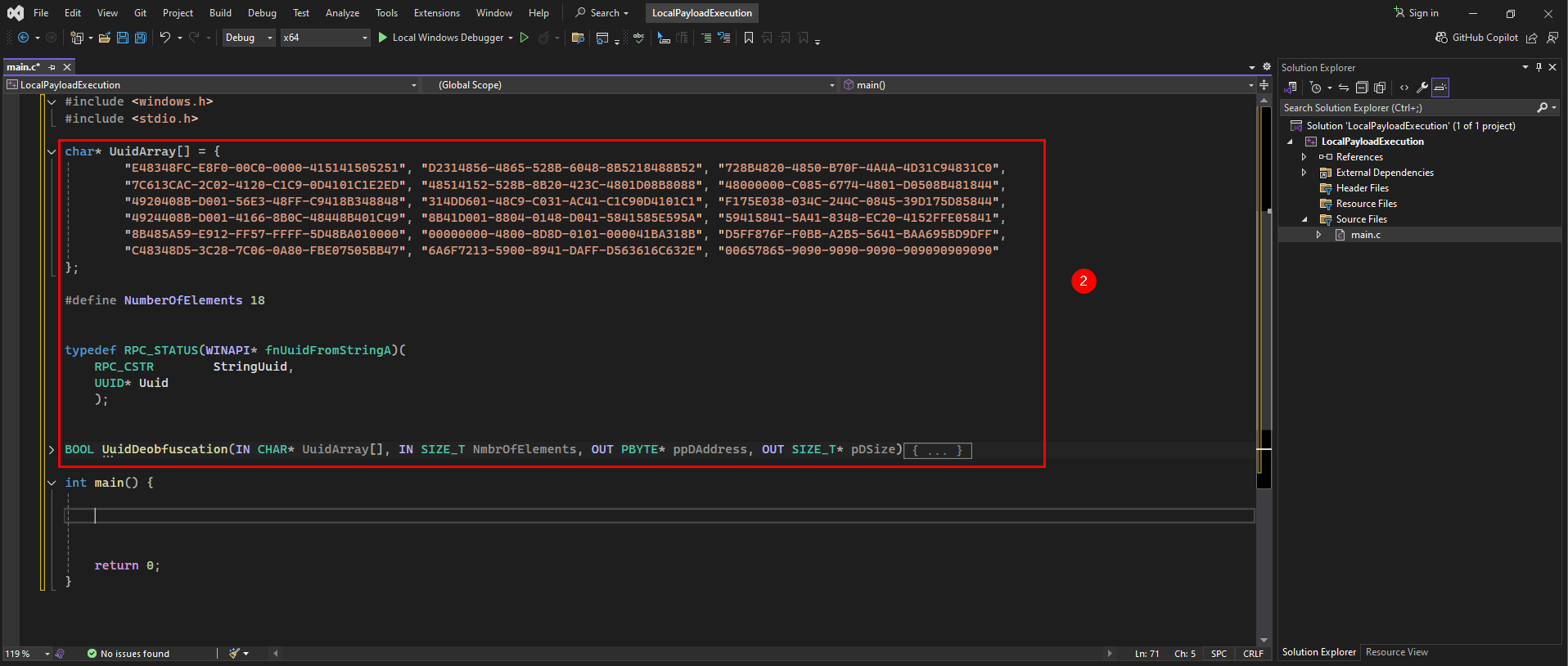The width and height of the screenshot is (1568, 666).
Task: Toggle the pin on the main.c tab
Action: tap(52, 67)
